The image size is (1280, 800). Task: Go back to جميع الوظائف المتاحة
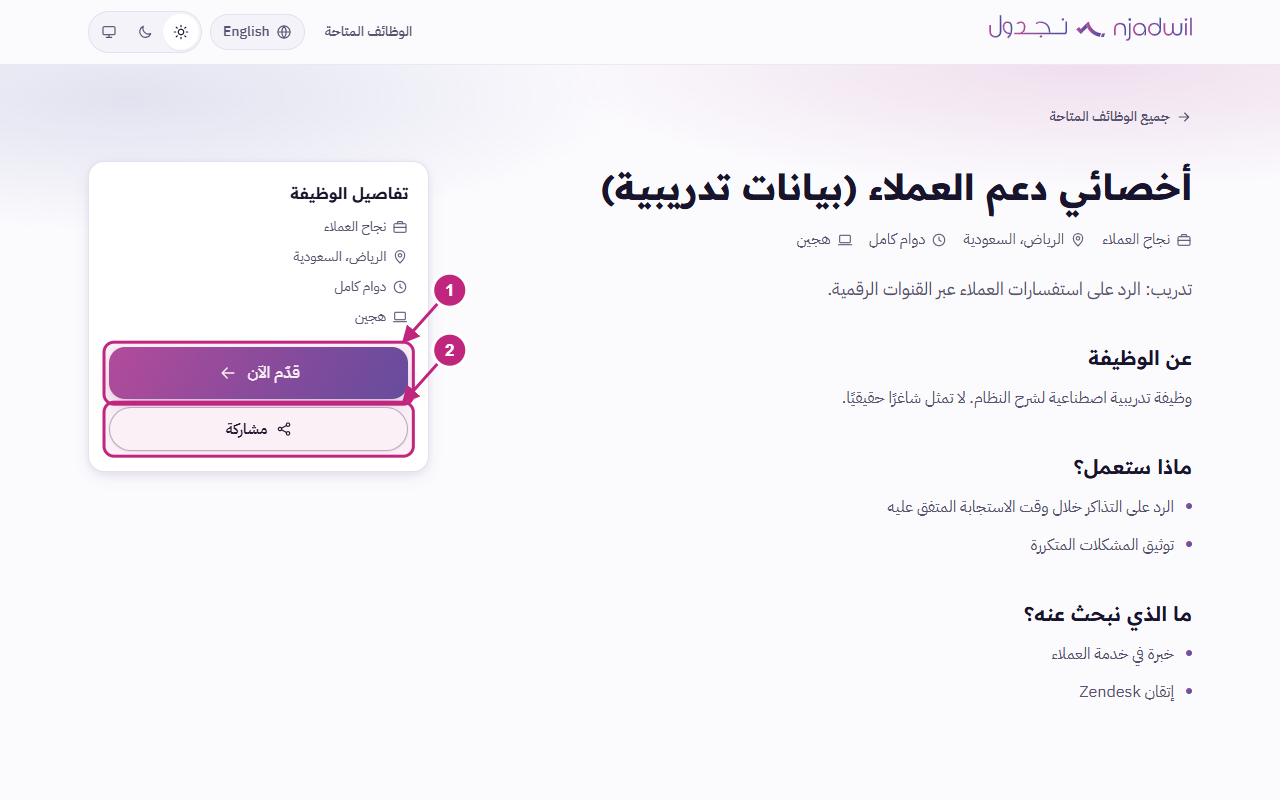(1120, 117)
